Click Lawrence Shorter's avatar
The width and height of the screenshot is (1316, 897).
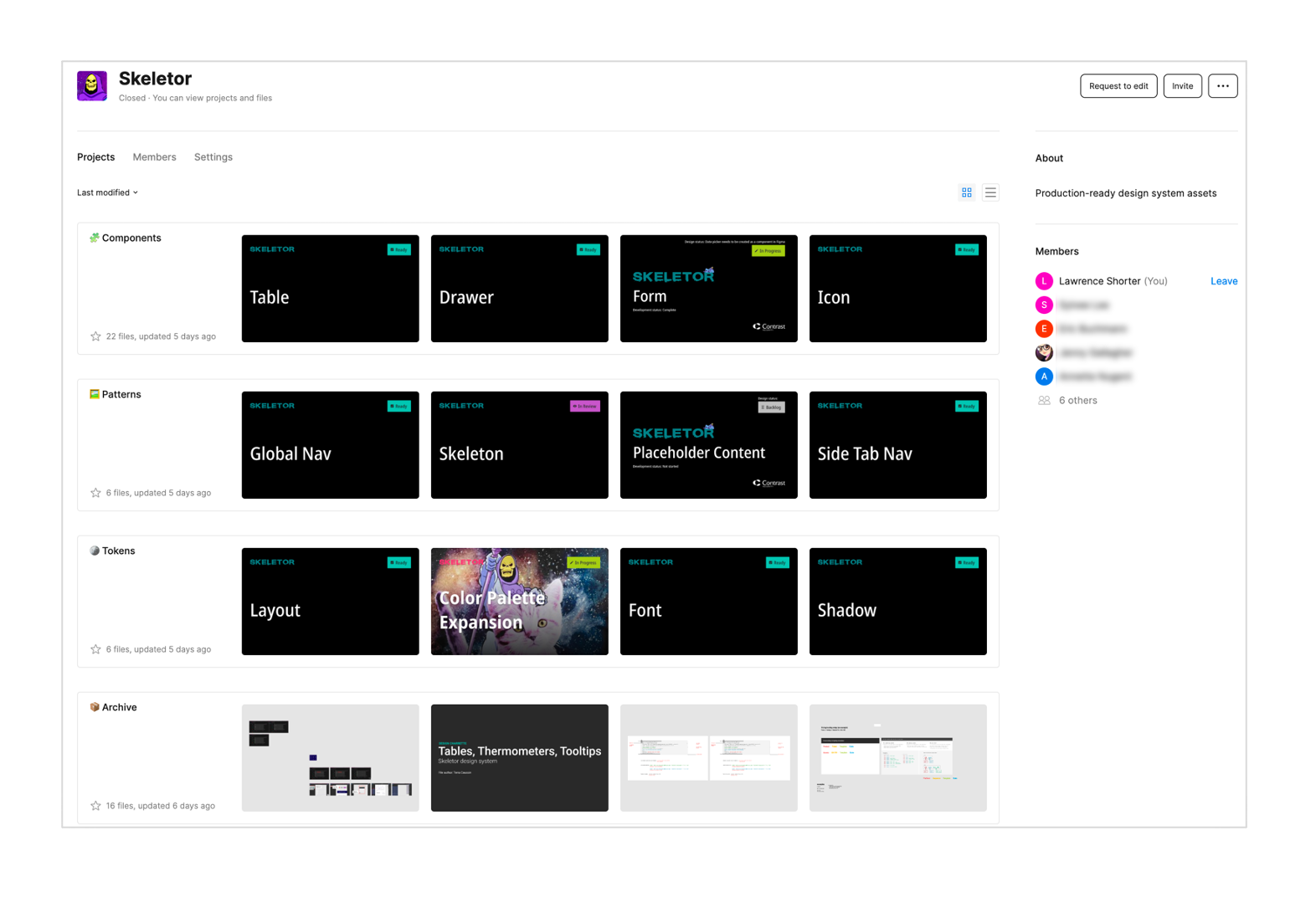pyautogui.click(x=1044, y=281)
